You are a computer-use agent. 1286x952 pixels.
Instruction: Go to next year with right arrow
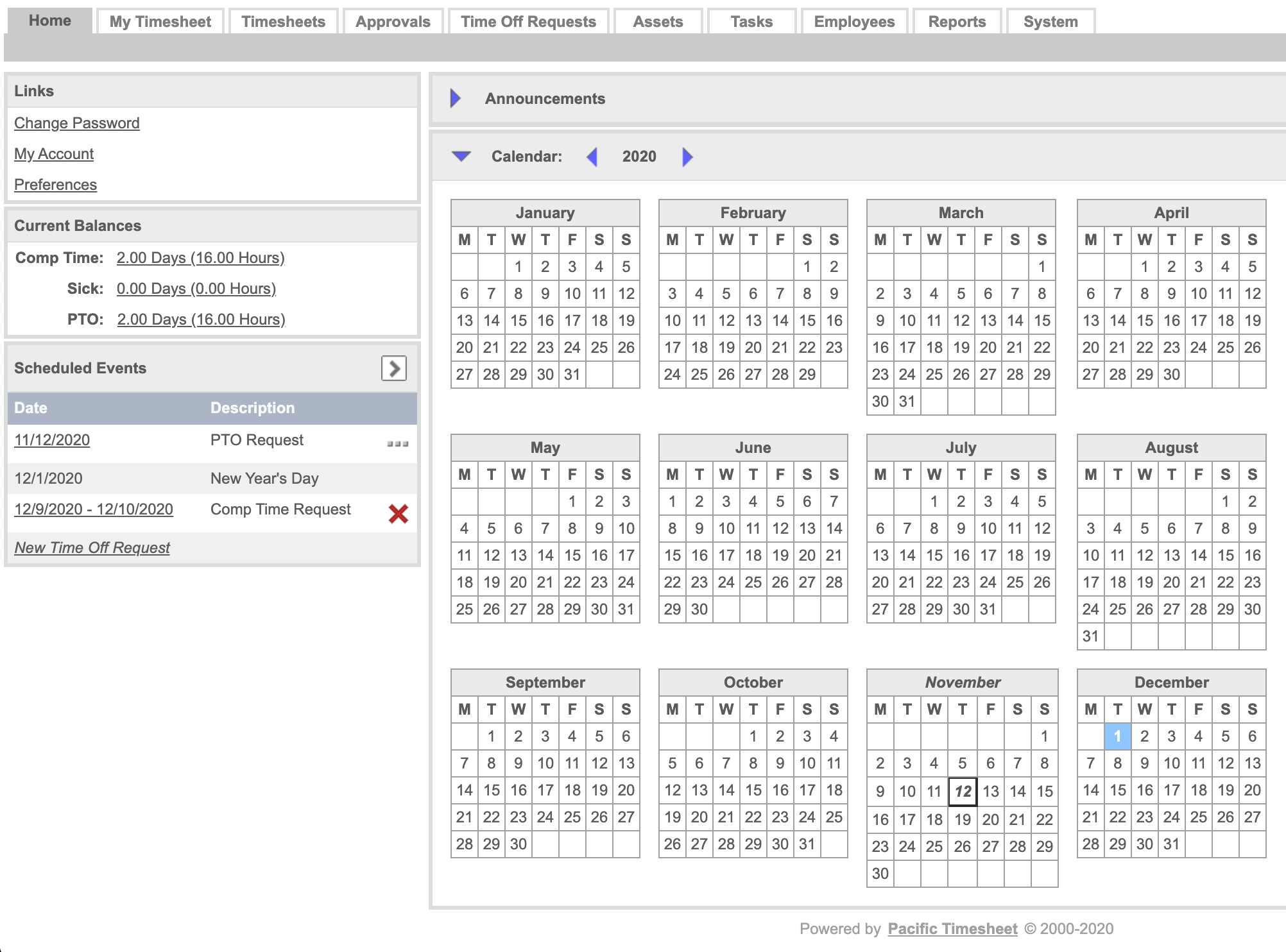(687, 157)
